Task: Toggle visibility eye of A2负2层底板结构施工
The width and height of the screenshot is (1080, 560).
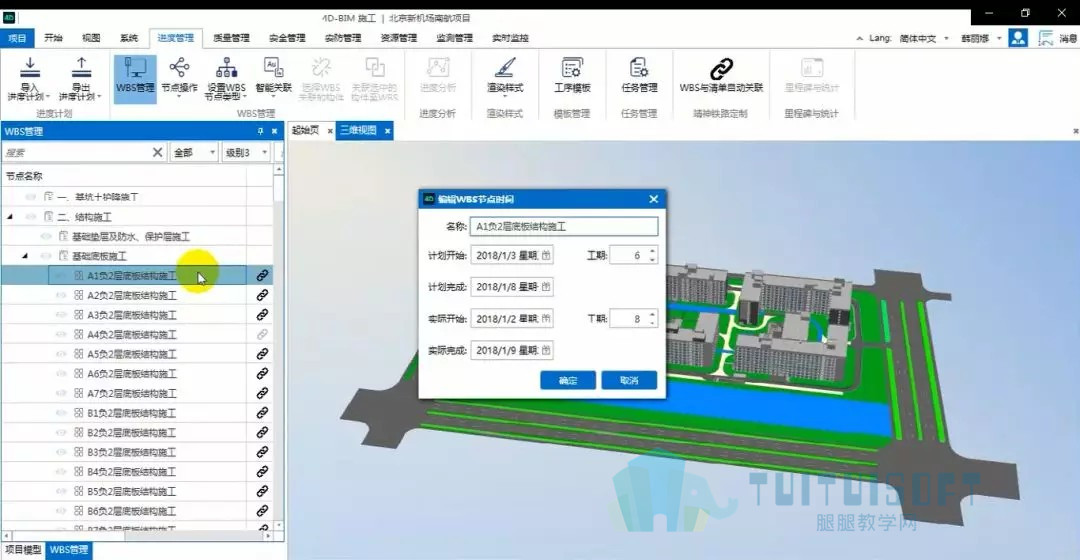Action: point(61,295)
